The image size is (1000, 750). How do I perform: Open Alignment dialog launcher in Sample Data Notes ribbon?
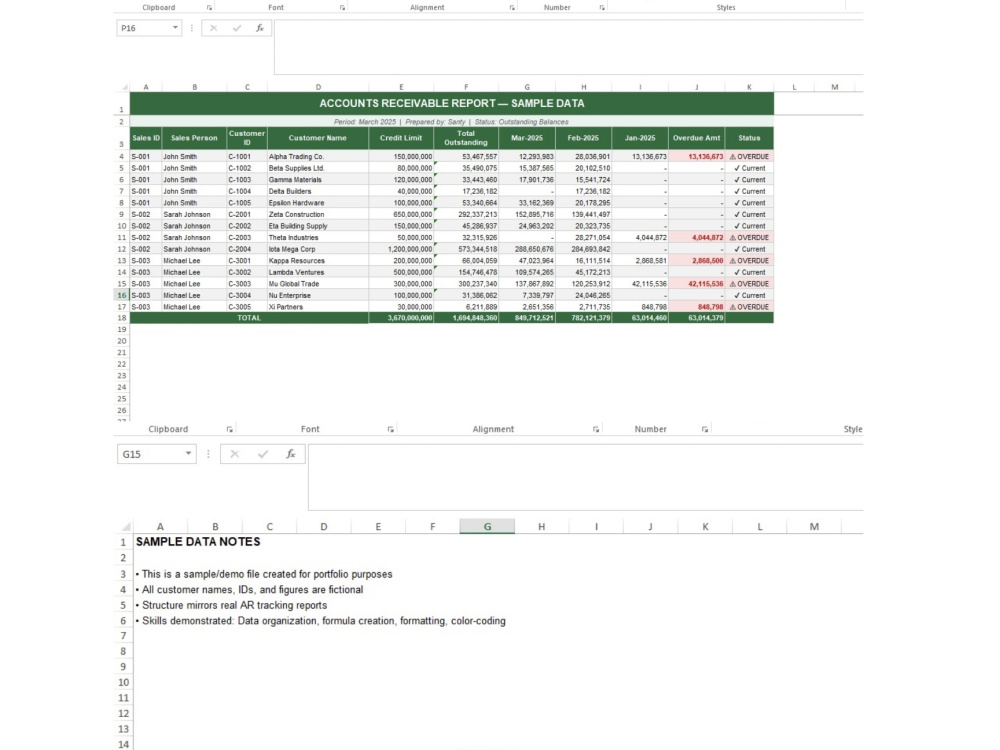596,429
